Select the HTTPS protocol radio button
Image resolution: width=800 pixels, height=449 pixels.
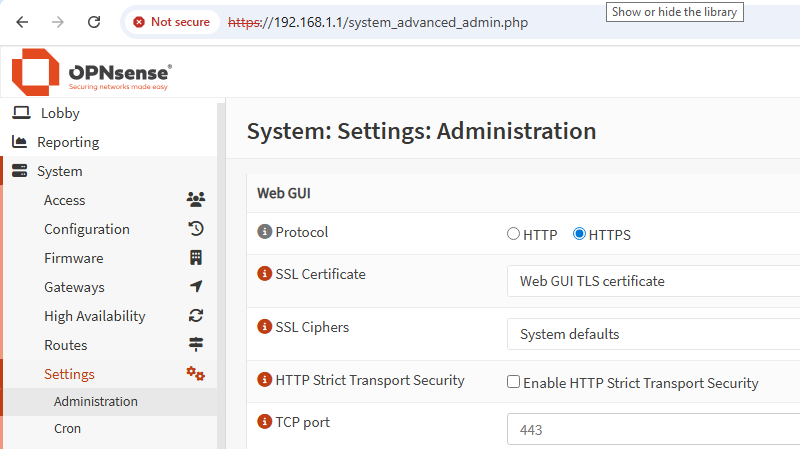pos(579,234)
